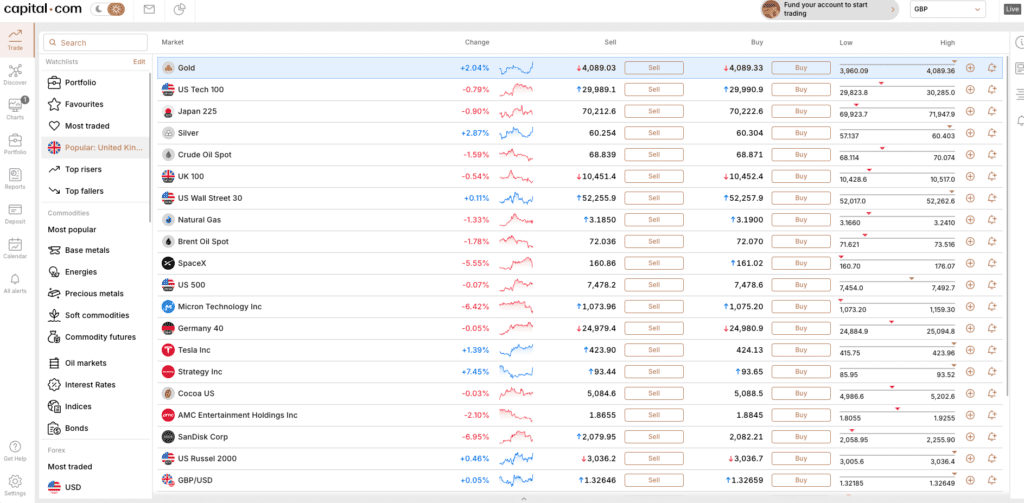Viewport: 1024px width, 503px height.
Task: Open the All alerts section
Action: (15, 283)
